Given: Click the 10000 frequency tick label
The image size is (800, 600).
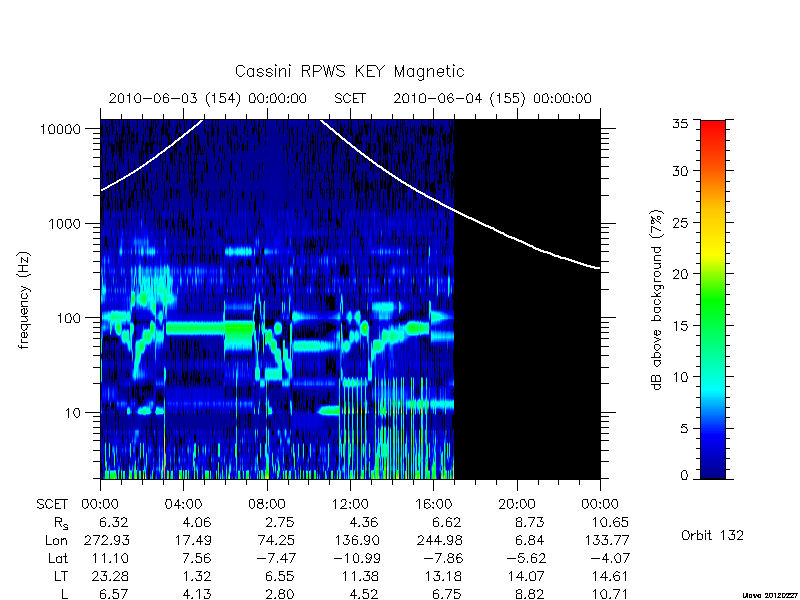Looking at the screenshot, I should [60, 130].
